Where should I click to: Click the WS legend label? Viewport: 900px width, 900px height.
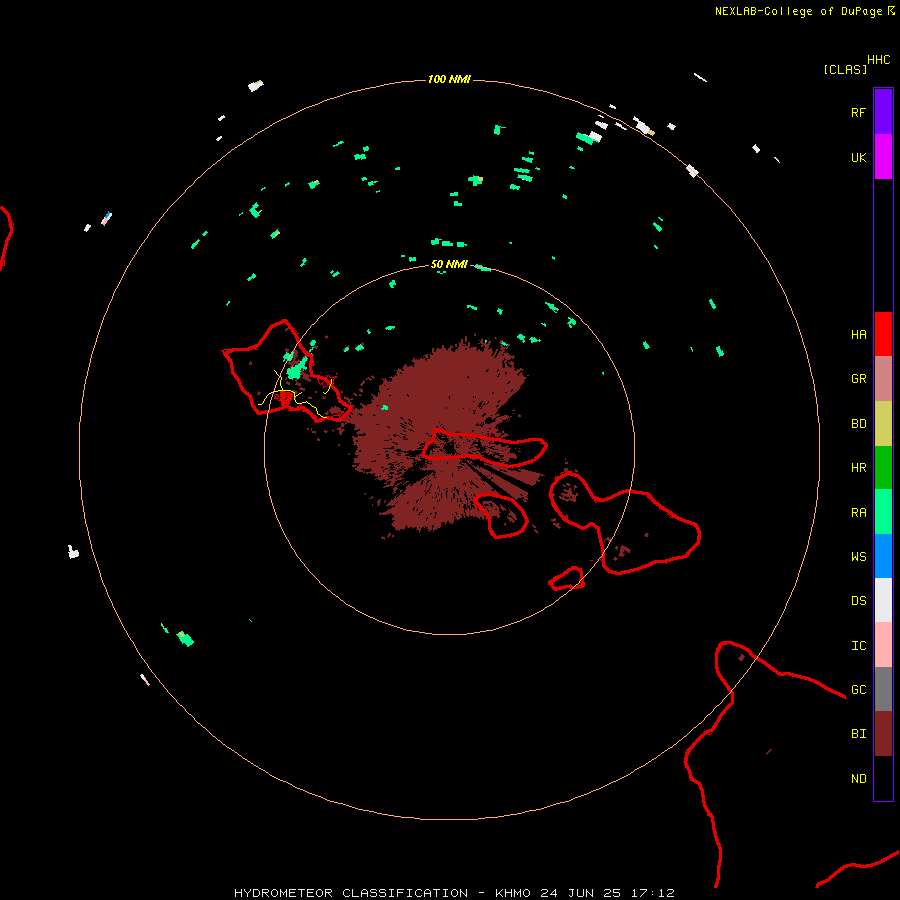(858, 557)
